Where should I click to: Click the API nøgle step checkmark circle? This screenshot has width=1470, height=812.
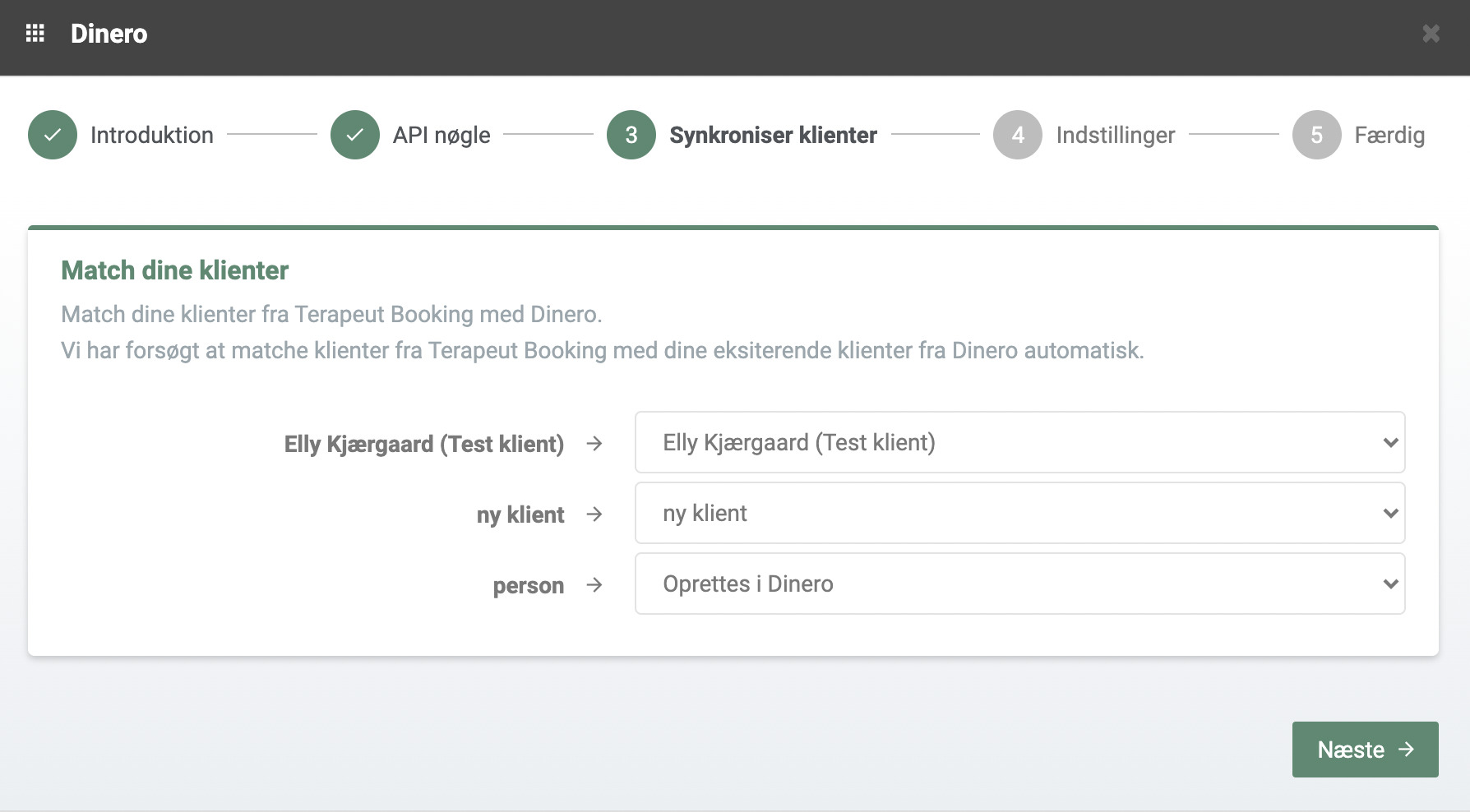pyautogui.click(x=355, y=135)
